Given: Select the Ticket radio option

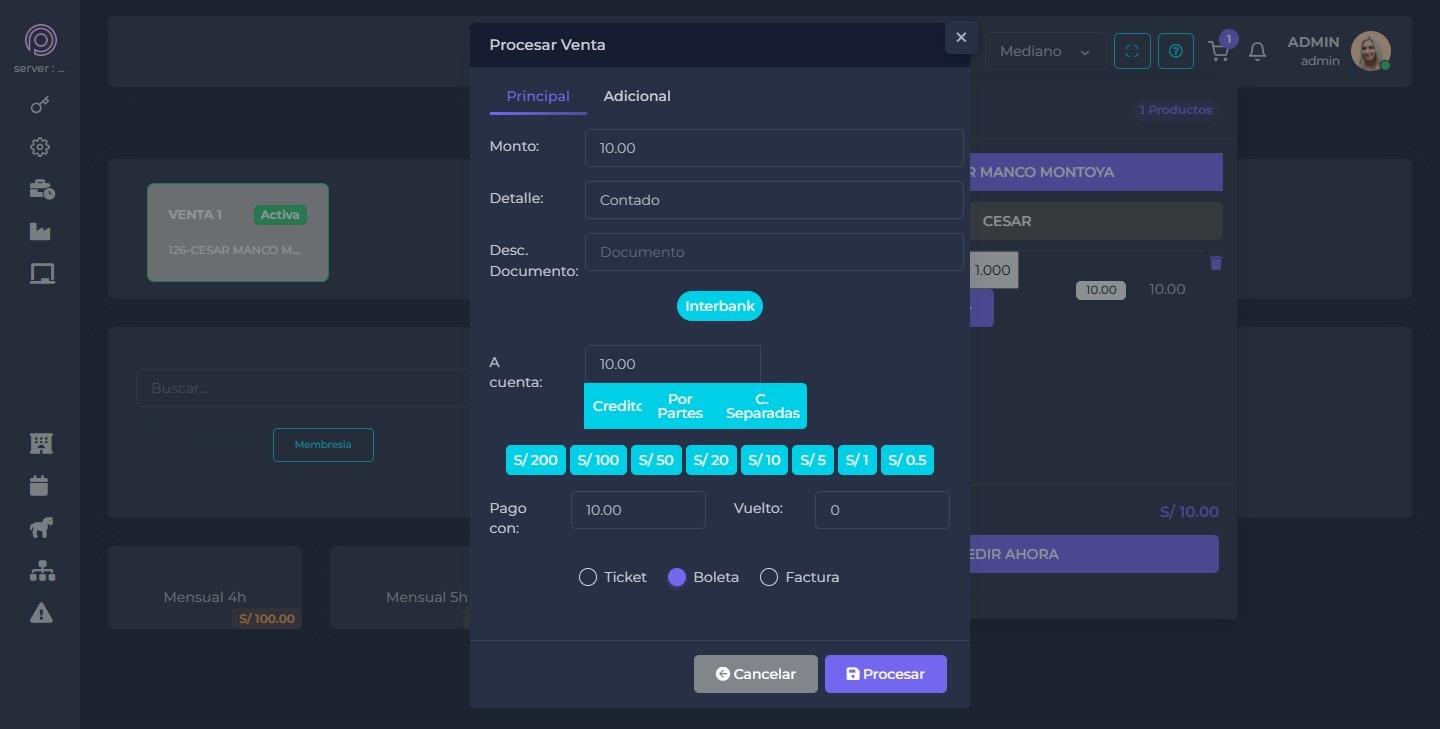Looking at the screenshot, I should 588,577.
